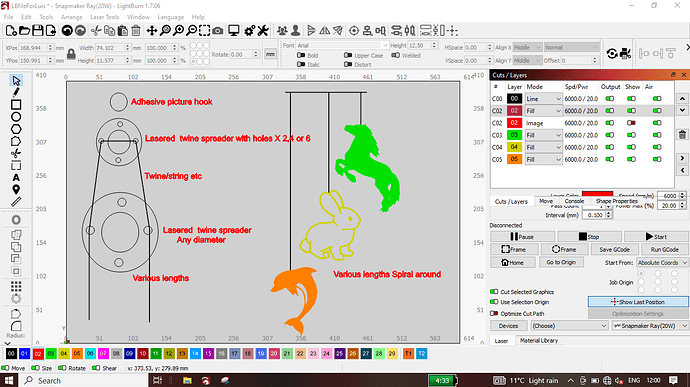Click the Windows taskbar Search box

84,380
